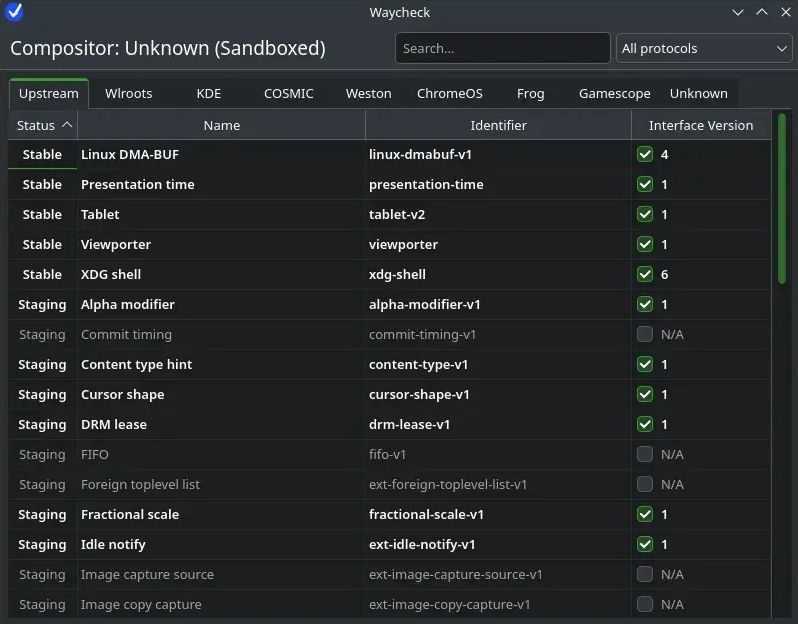Toggle the Image copy capture checkbox
This screenshot has height=624, width=798.
coord(645,604)
